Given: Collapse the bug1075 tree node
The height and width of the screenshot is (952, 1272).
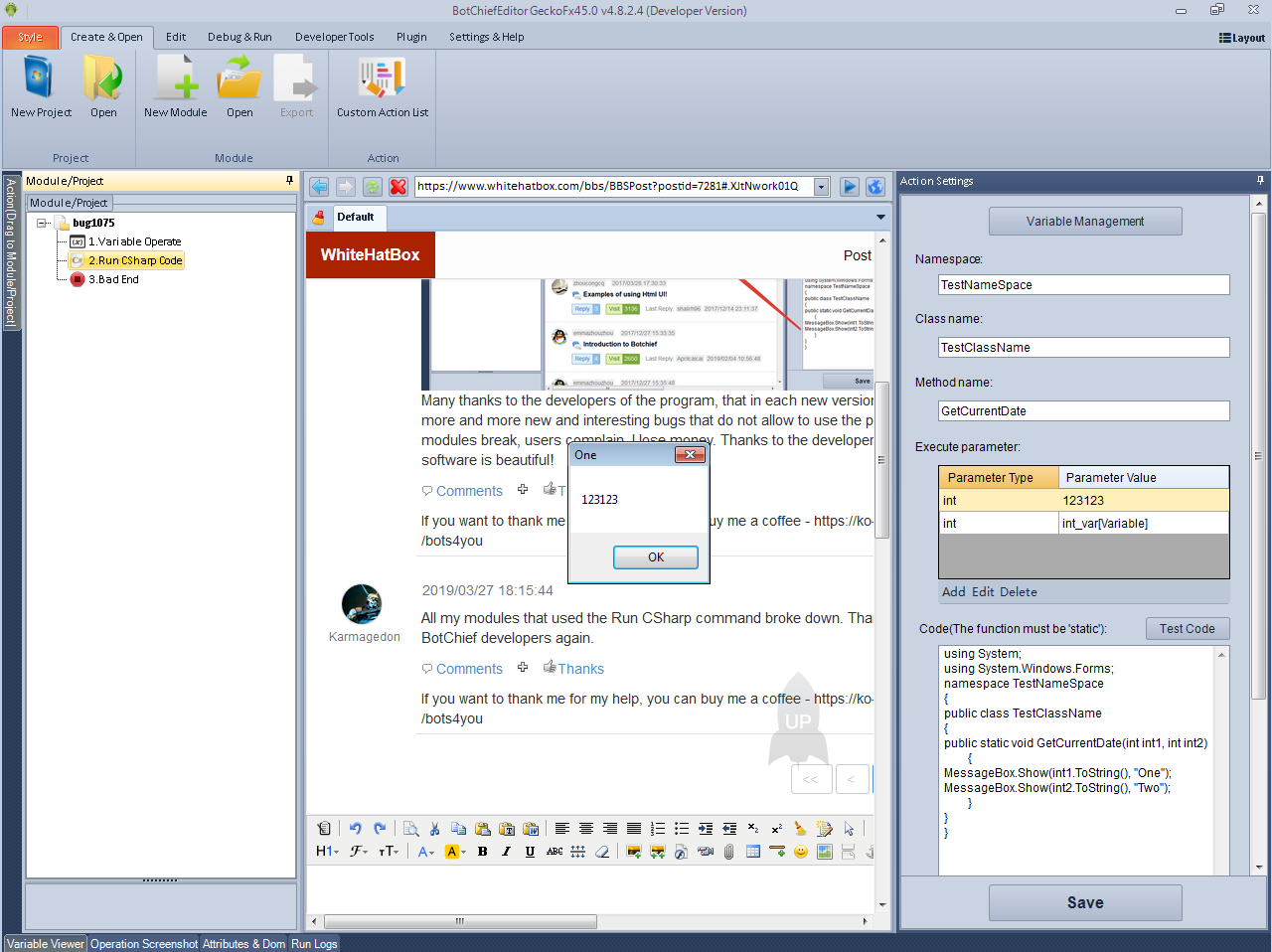Looking at the screenshot, I should [43, 223].
